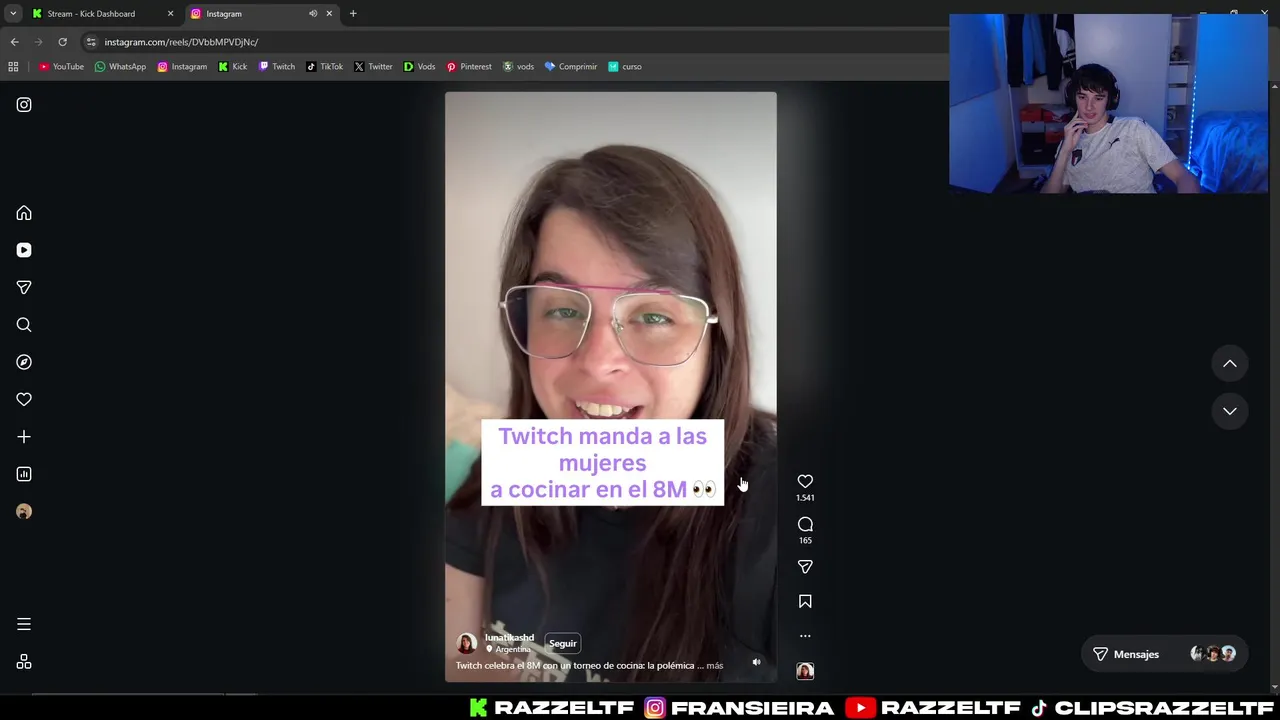Screen dimensions: 1280x720
Task: Go to next reel down arrow
Action: point(1230,411)
